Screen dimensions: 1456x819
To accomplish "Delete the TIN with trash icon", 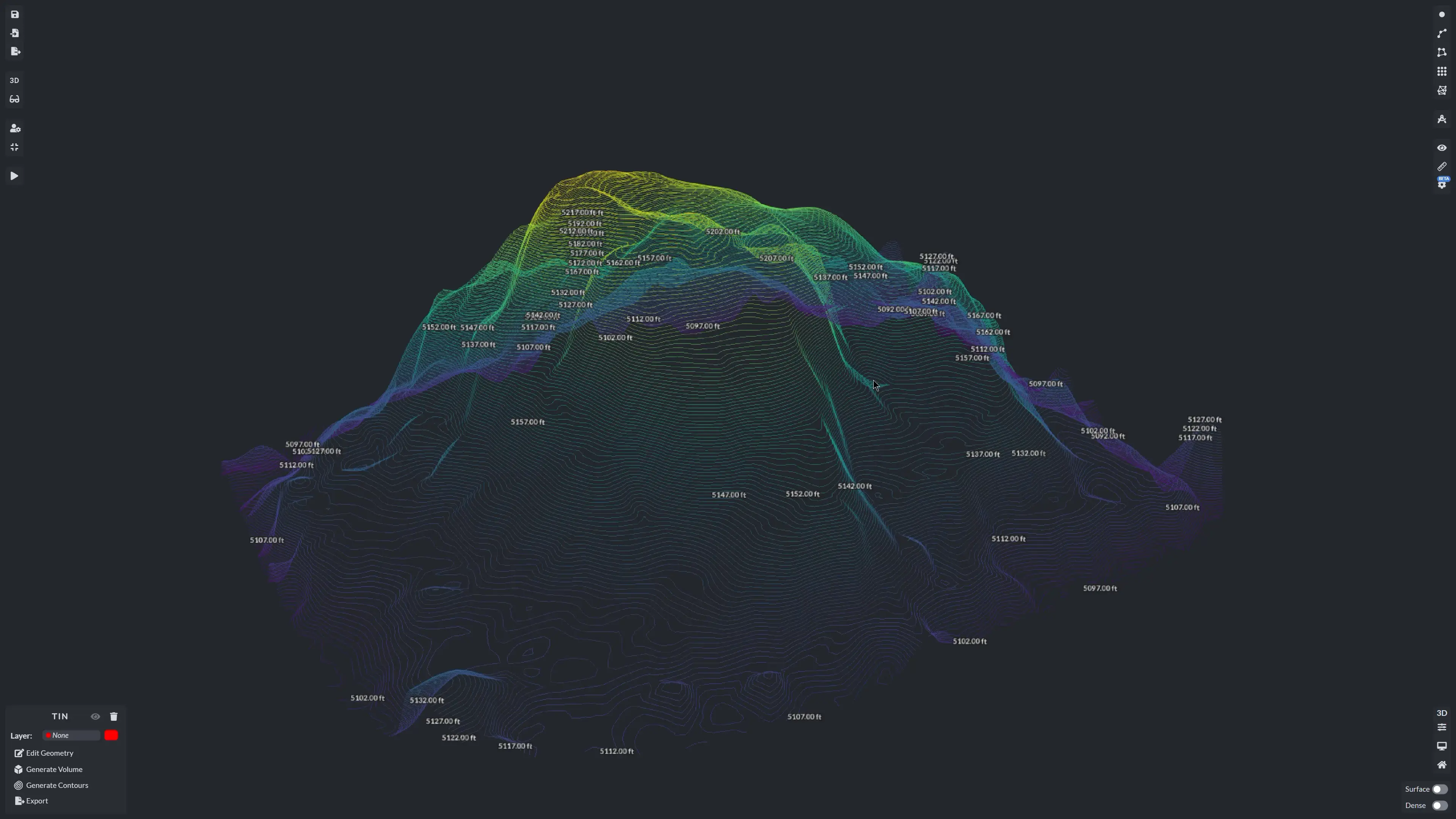I will pos(114,717).
